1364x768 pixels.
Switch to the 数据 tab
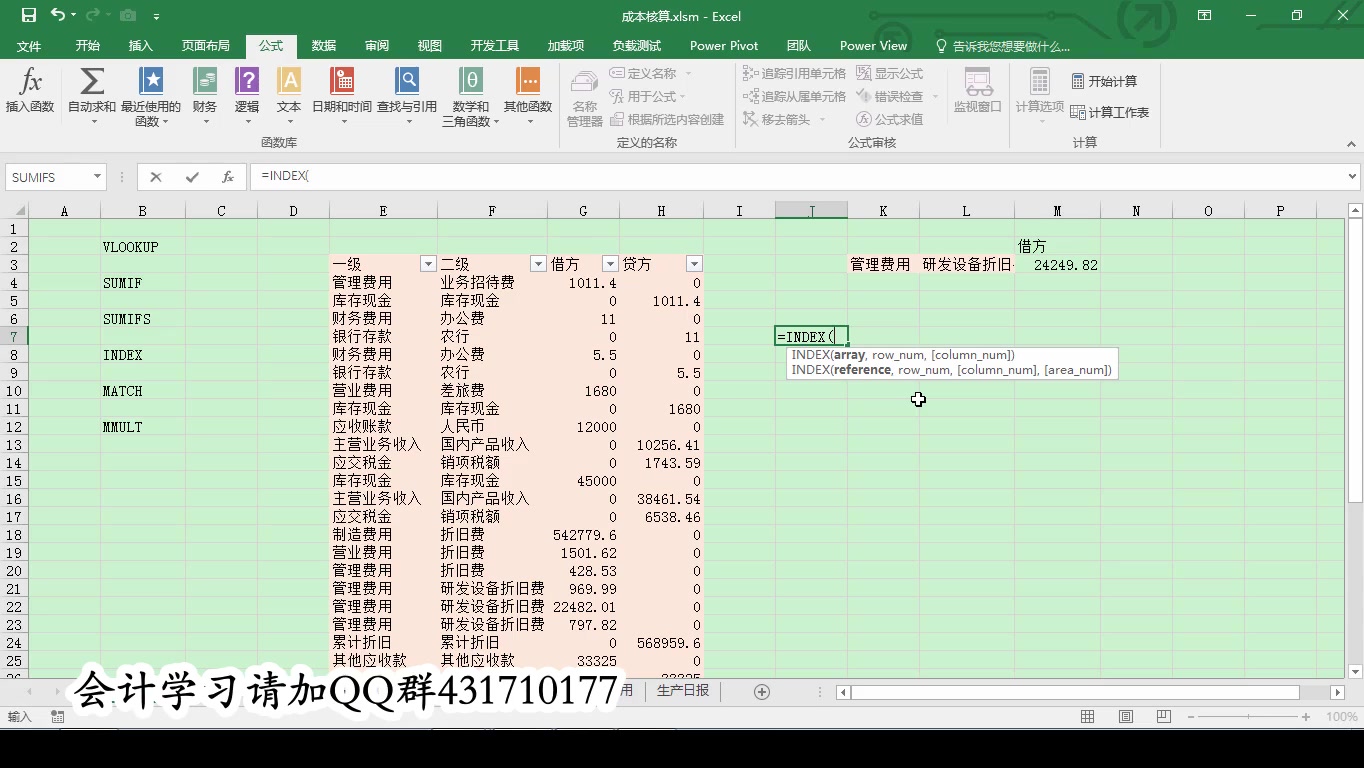pos(324,46)
